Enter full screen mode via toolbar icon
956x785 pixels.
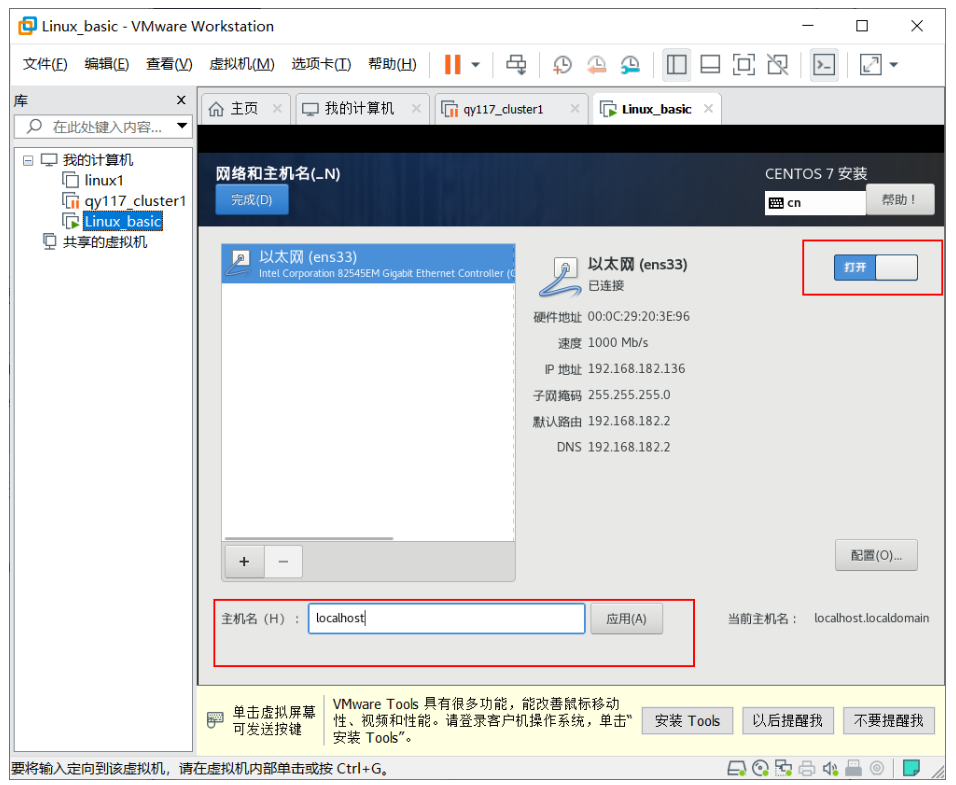point(743,64)
